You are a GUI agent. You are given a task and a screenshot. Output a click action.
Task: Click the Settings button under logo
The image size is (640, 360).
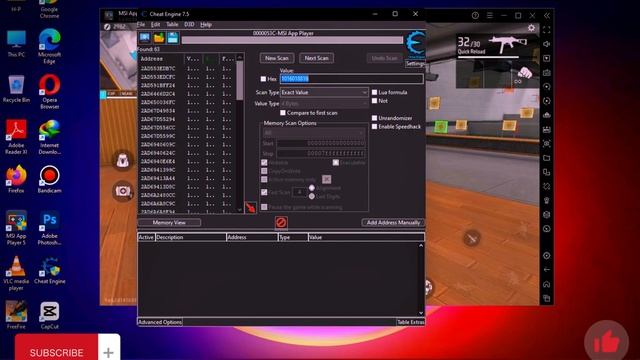point(415,64)
